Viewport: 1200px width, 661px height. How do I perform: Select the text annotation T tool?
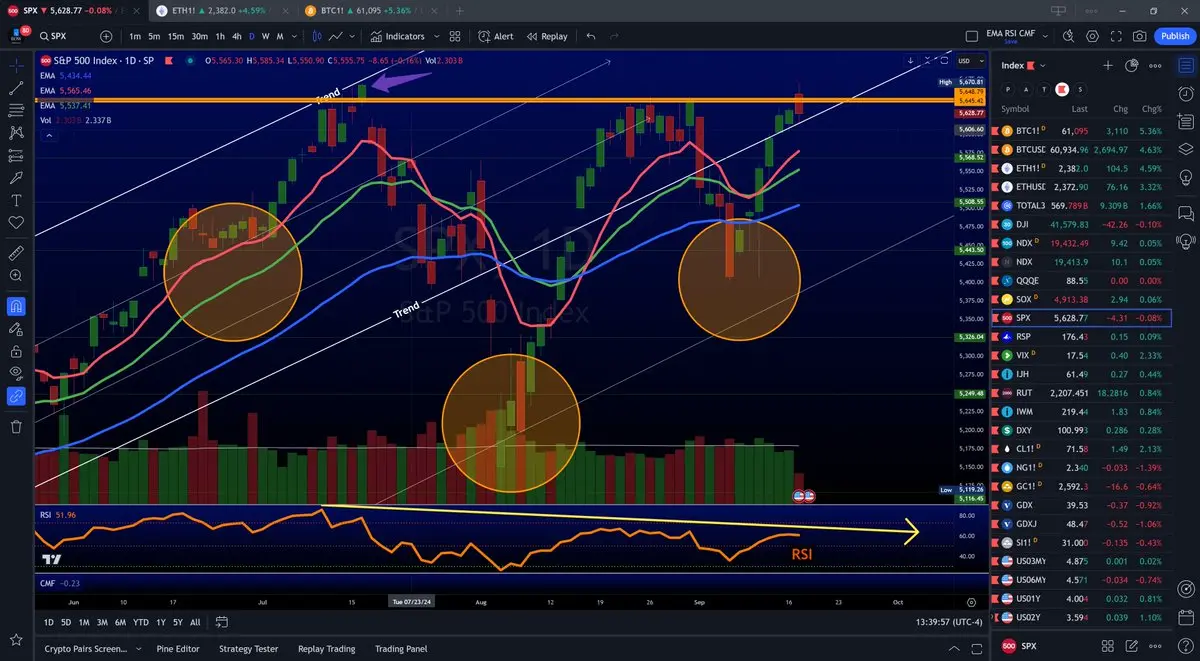coord(16,198)
